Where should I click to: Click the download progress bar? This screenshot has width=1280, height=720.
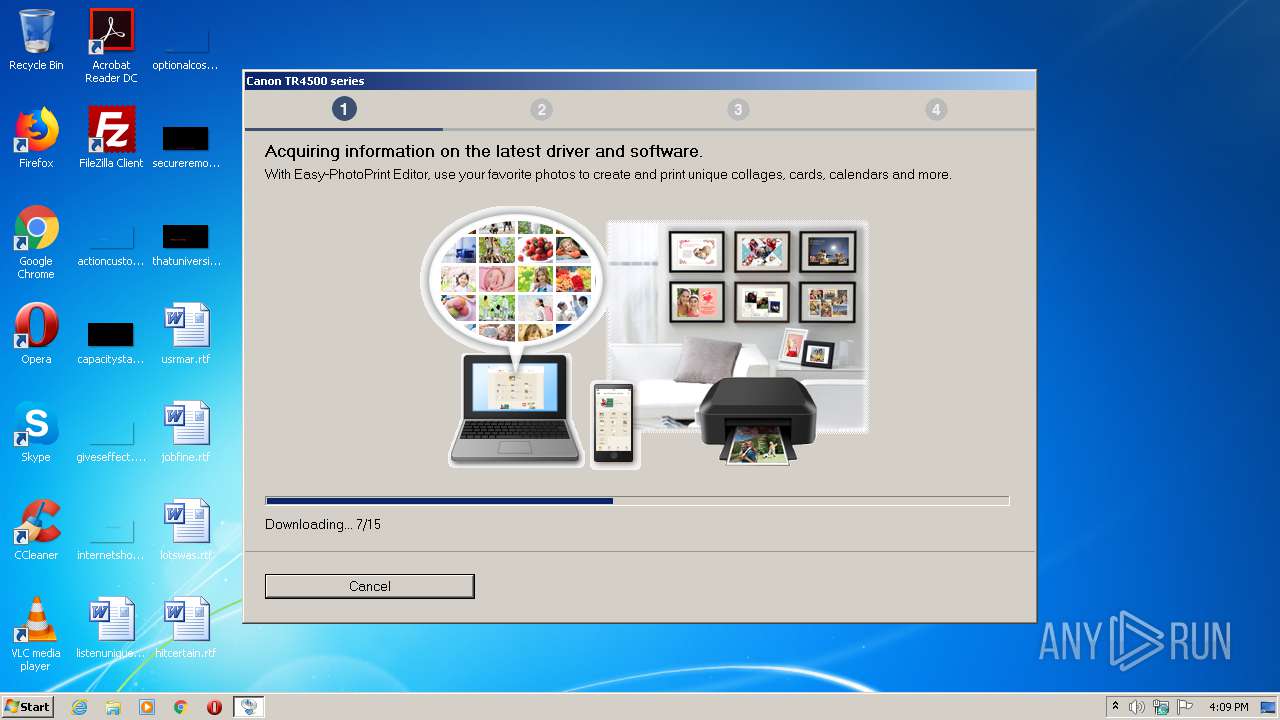click(637, 501)
